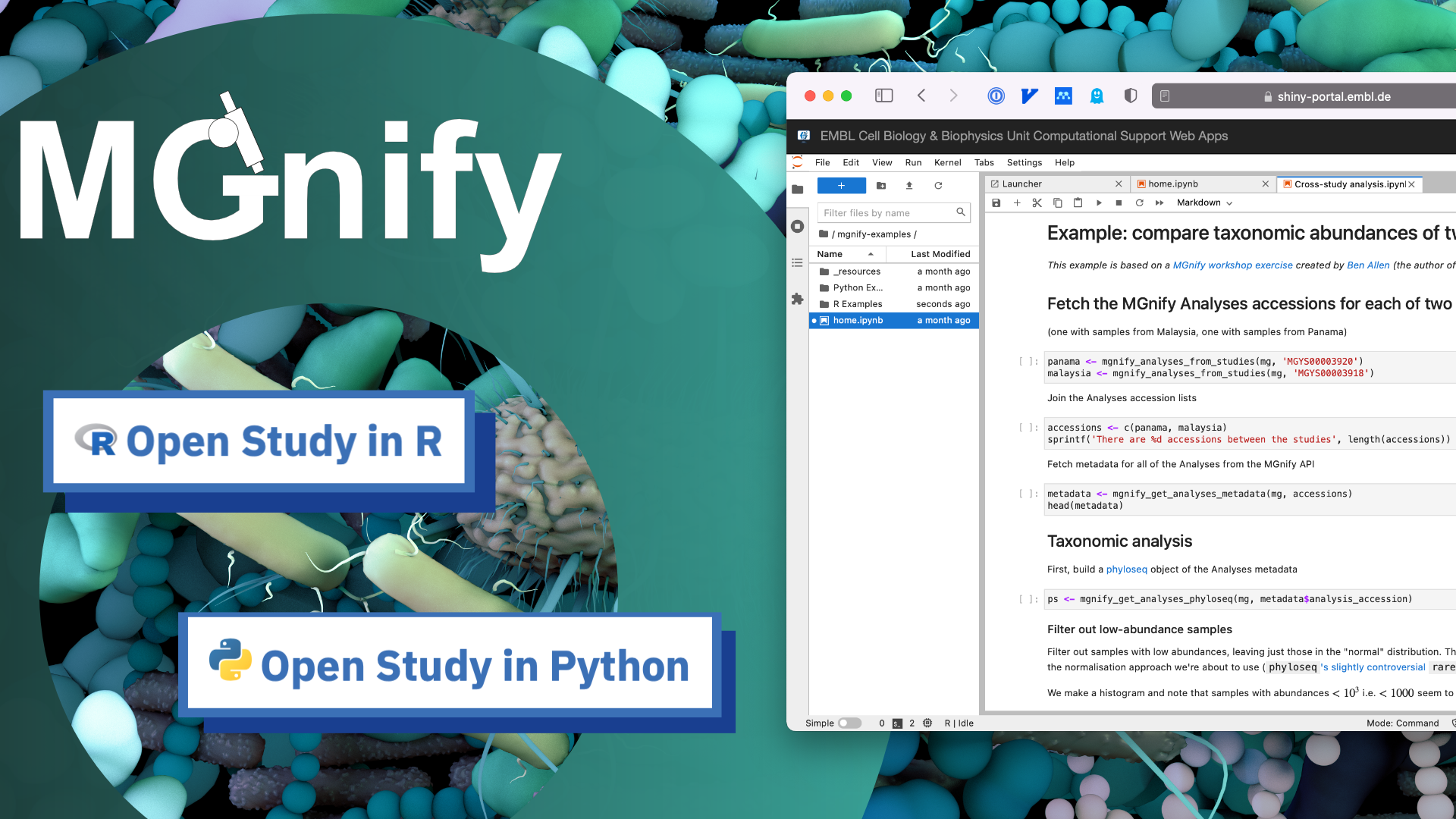Click the extensions icon in sidebar
This screenshot has height=819, width=1456.
tap(797, 299)
